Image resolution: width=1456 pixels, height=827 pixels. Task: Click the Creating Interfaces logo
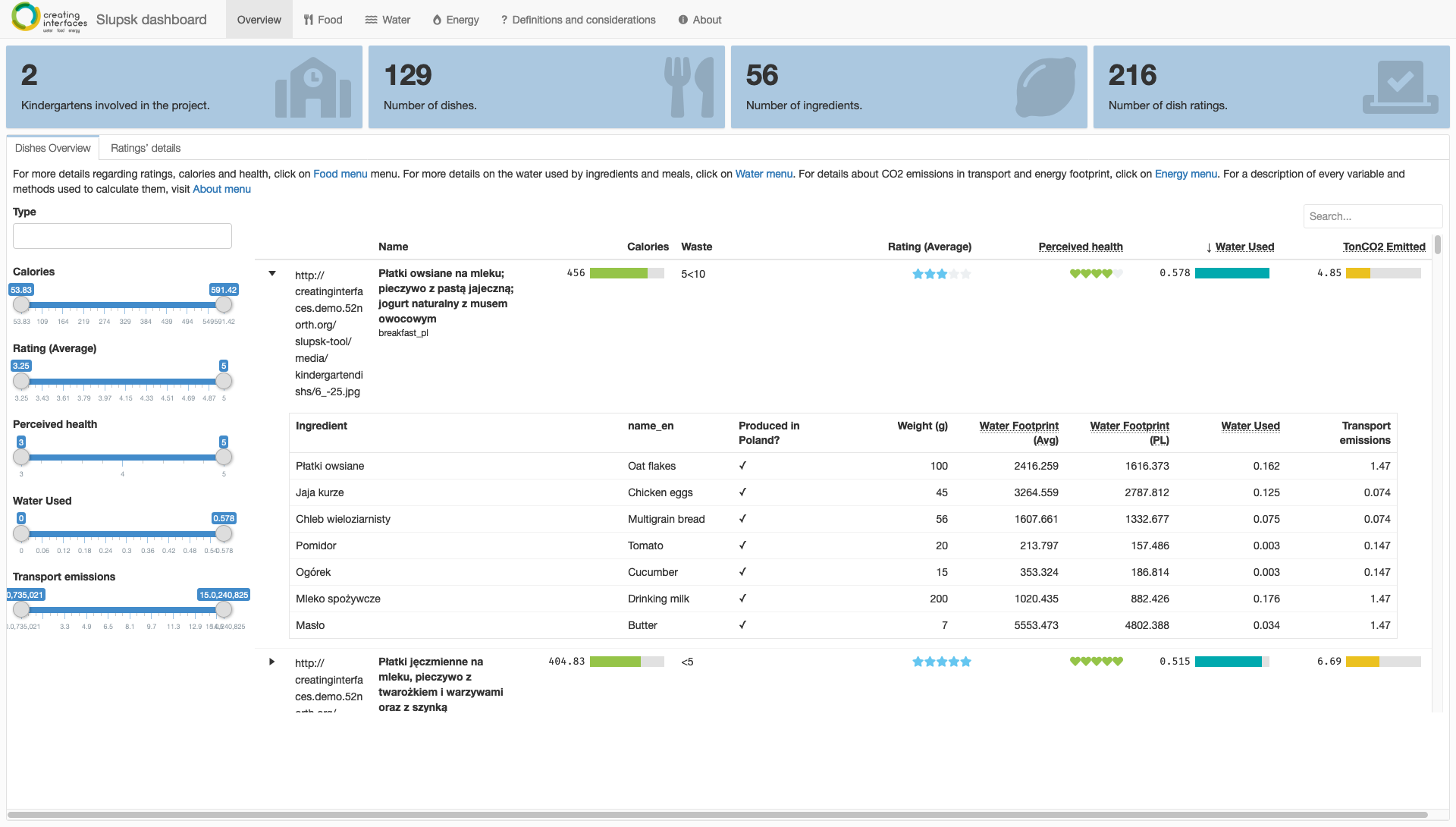[49, 18]
